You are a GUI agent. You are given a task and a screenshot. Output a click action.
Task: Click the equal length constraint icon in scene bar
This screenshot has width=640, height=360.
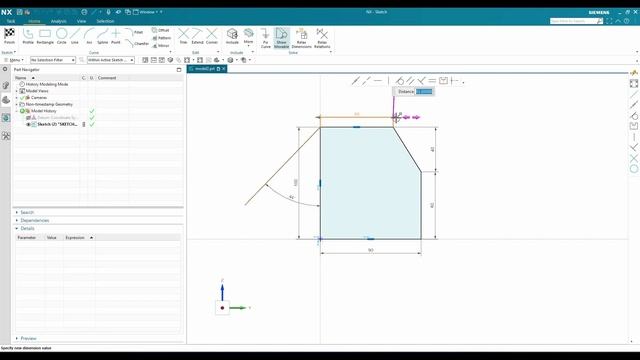pyautogui.click(x=432, y=81)
